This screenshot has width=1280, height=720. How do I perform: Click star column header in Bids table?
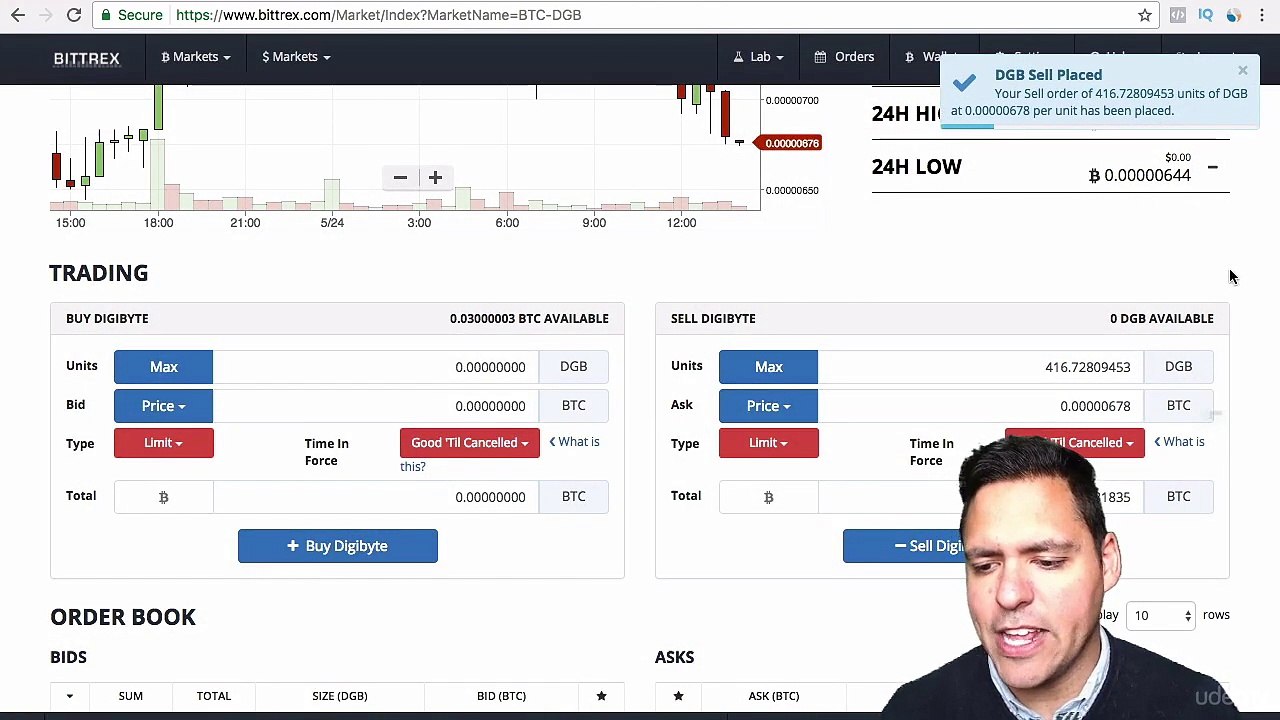(x=601, y=696)
